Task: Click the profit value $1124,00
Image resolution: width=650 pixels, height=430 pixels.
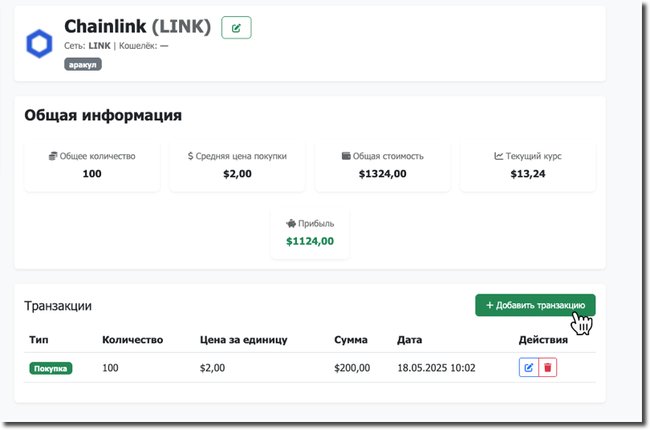Action: click(310, 241)
